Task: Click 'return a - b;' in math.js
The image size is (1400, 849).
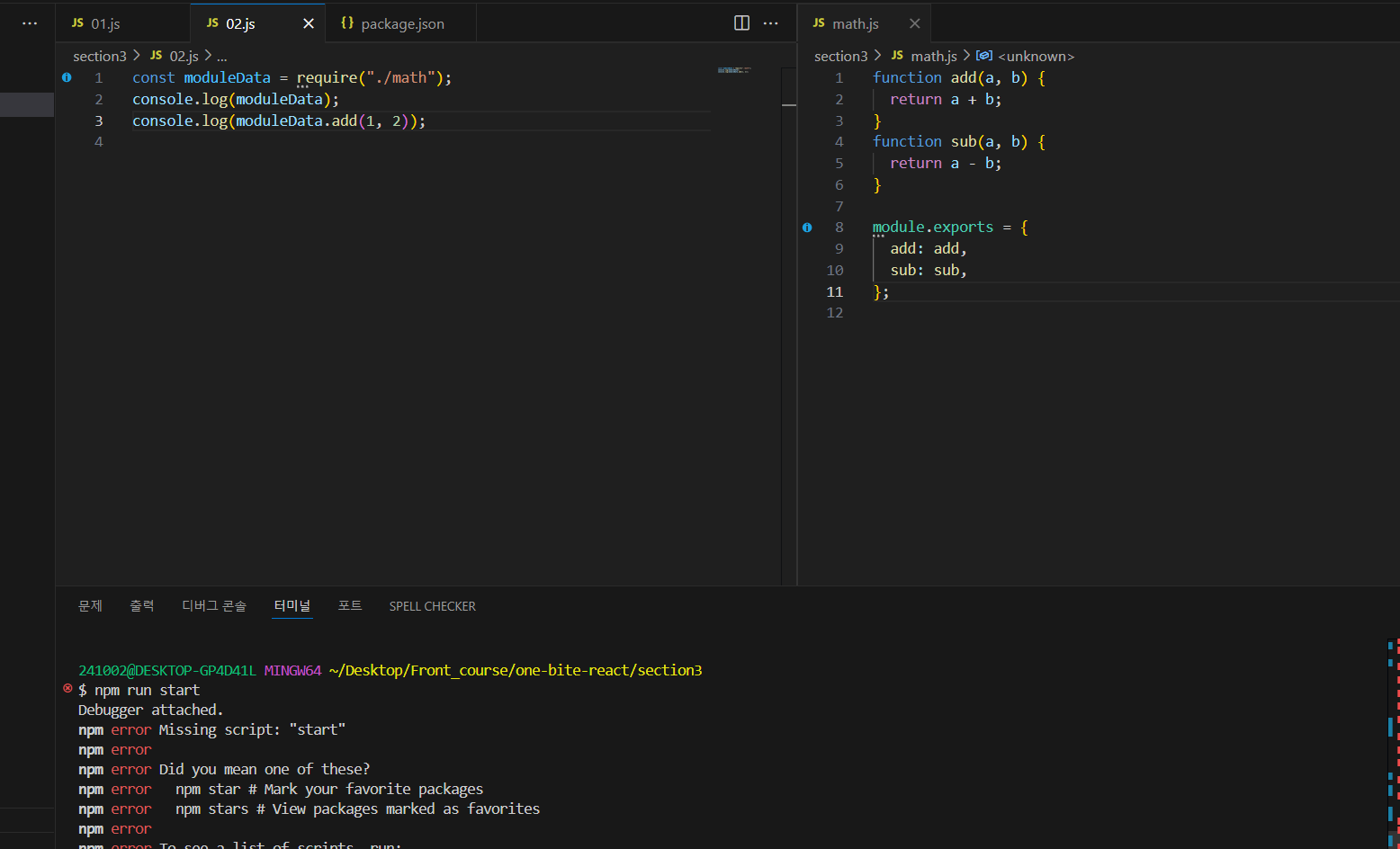Action: (x=946, y=164)
